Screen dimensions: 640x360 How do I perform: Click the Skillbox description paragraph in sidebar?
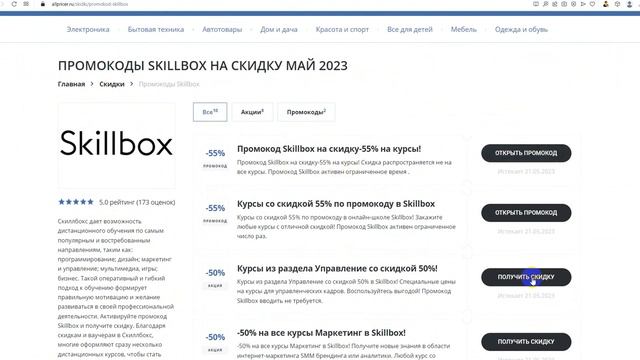click(116, 288)
